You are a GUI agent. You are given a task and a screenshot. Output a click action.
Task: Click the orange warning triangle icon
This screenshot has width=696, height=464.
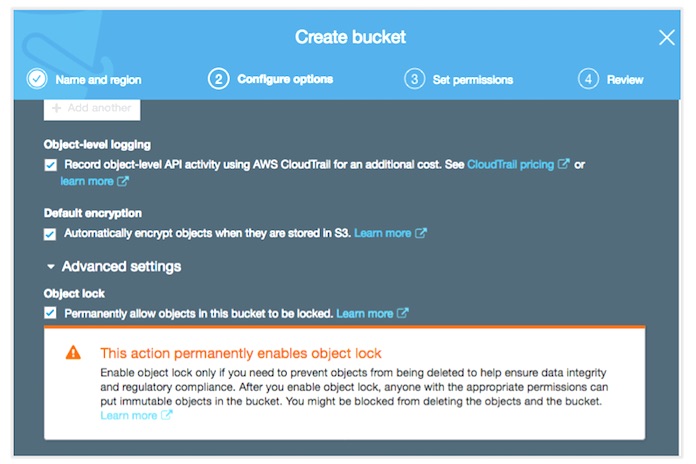point(73,353)
